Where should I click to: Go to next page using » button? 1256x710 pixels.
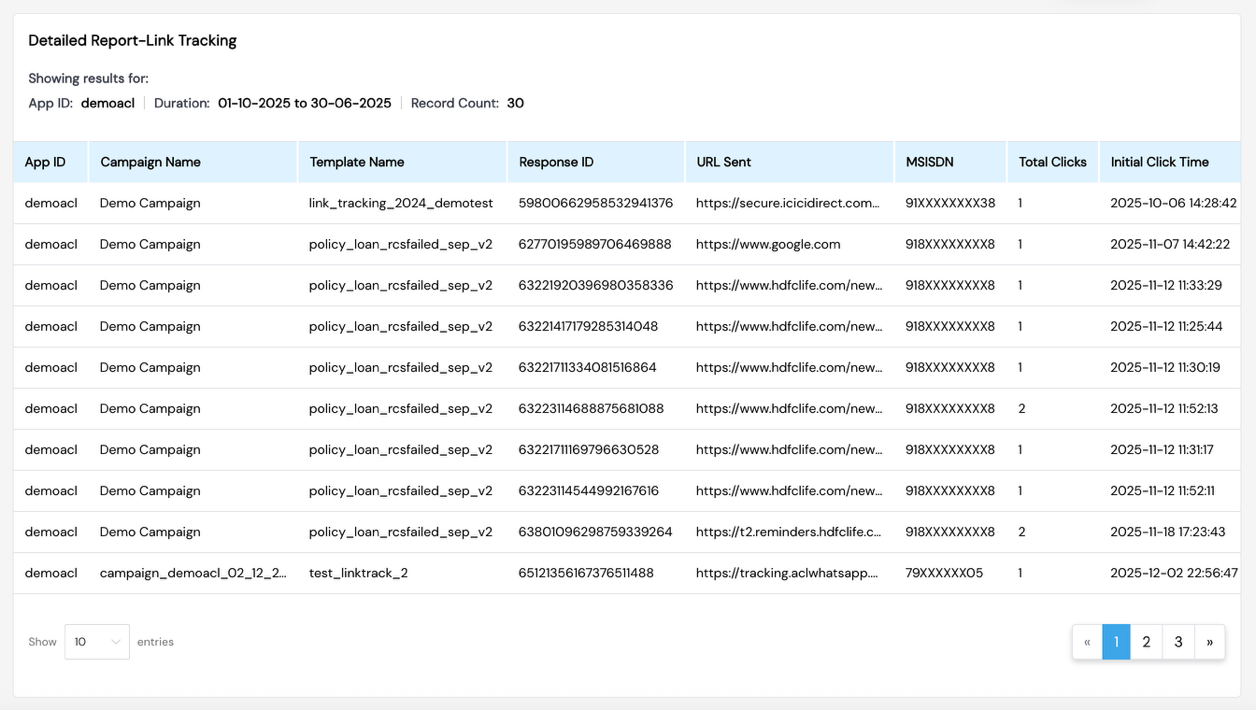tap(1209, 642)
